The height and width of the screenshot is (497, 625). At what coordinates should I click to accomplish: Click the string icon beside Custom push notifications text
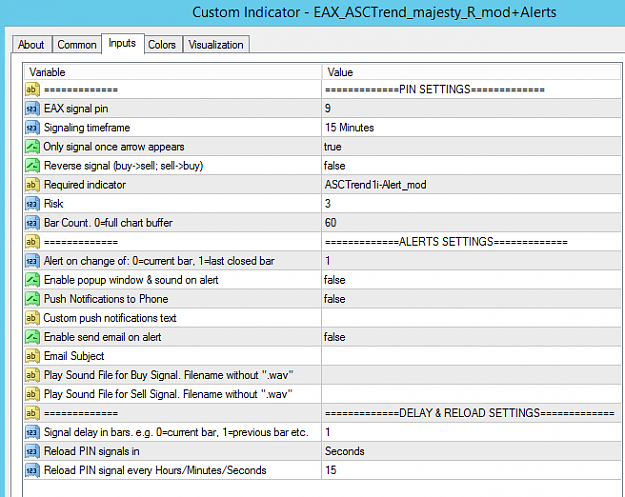pyautogui.click(x=32, y=318)
